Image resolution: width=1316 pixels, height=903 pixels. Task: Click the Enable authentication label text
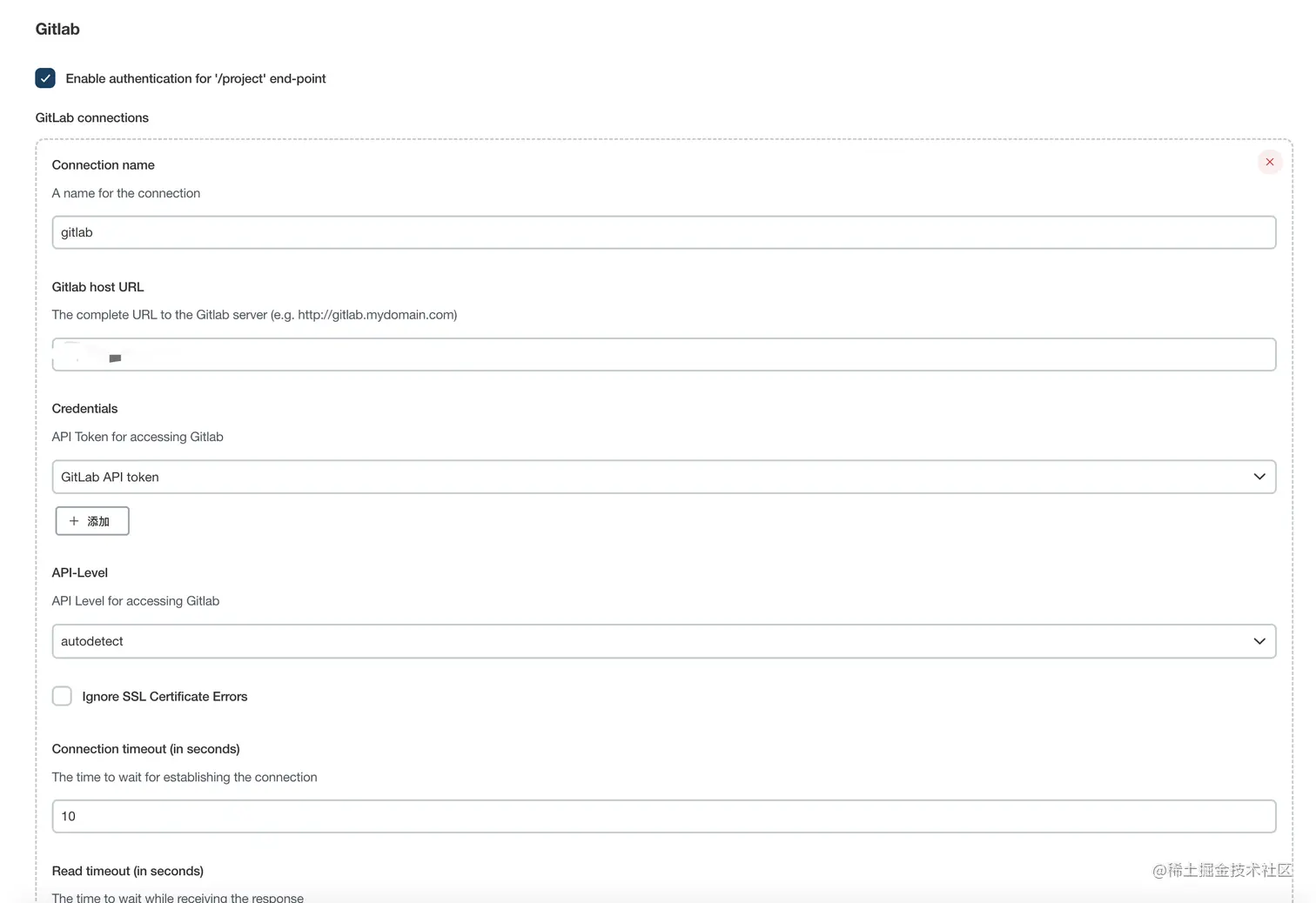(x=196, y=78)
